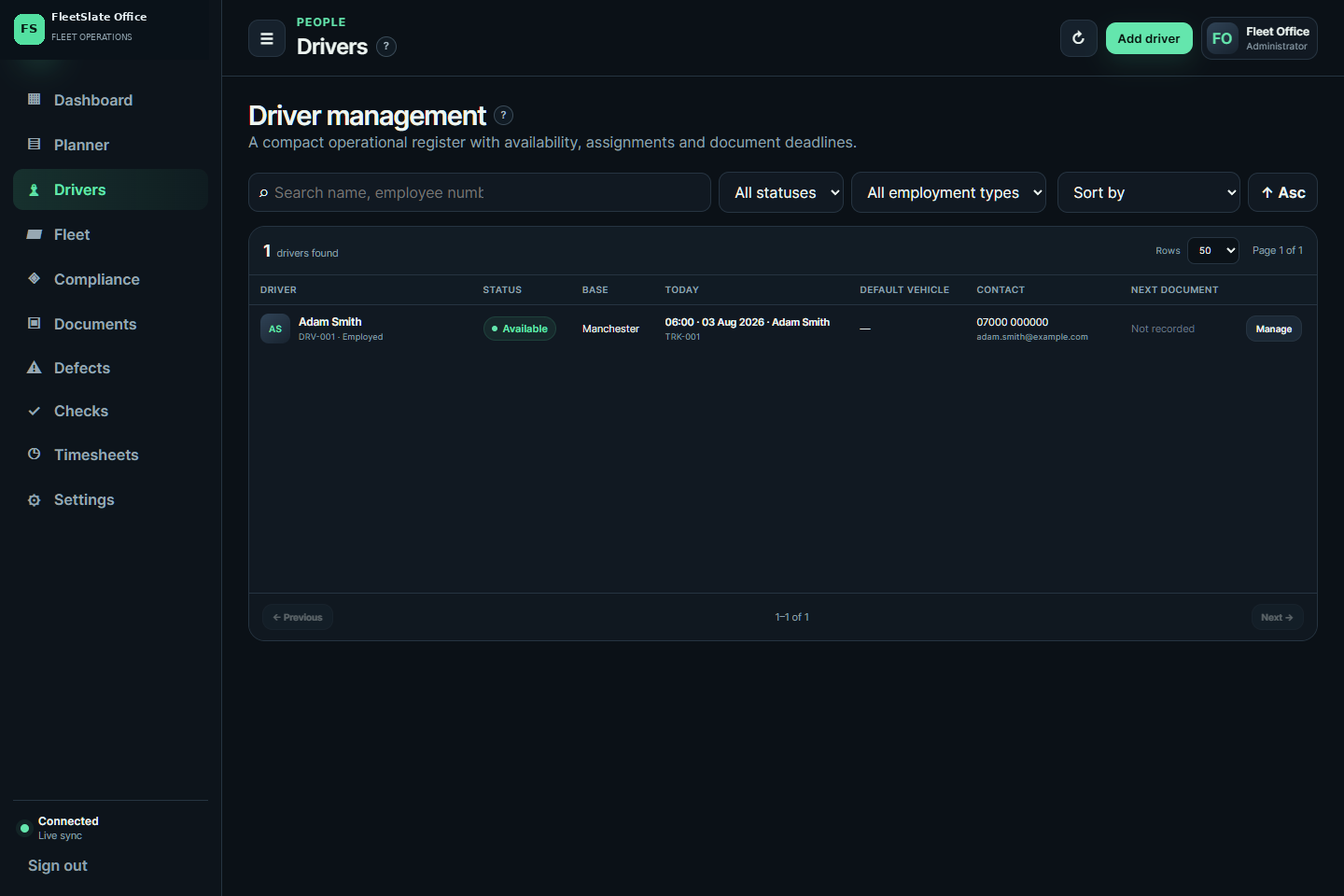
Task: Click the CONTACT column header
Action: coord(1001,290)
